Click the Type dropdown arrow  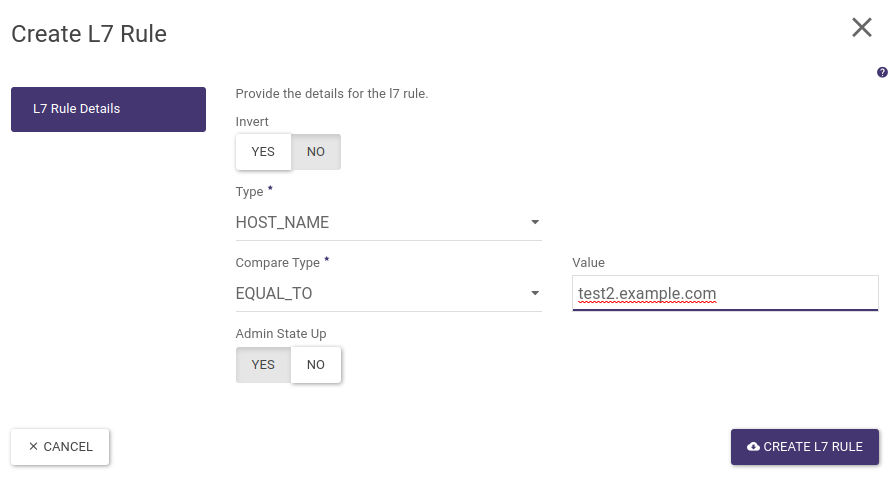(535, 223)
